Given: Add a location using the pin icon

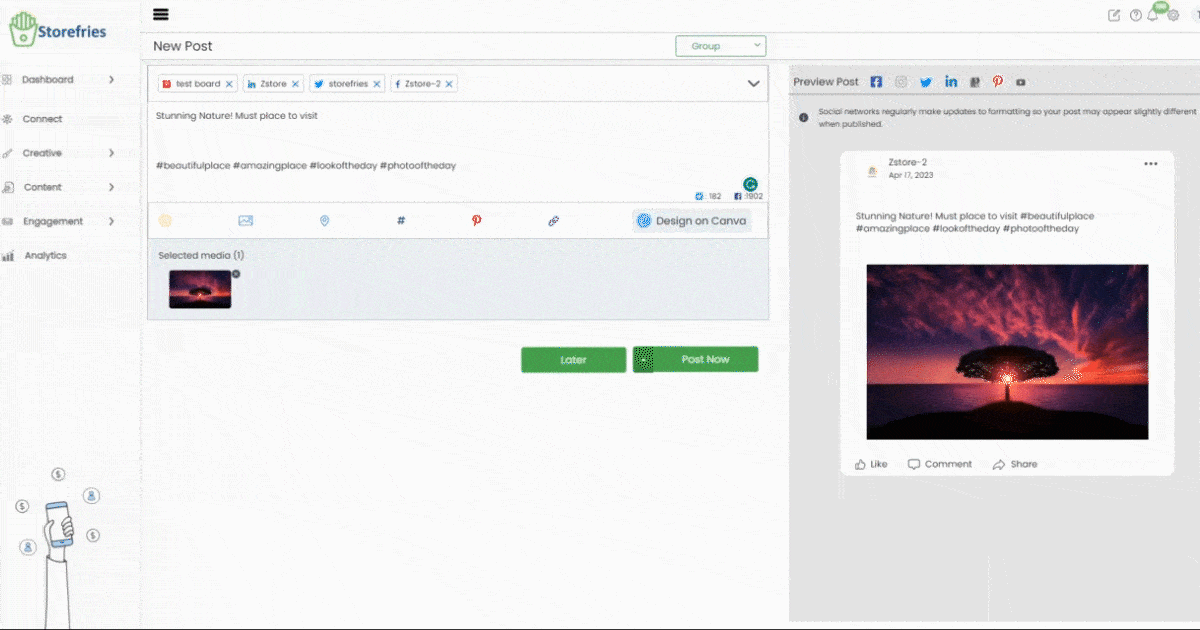Looking at the screenshot, I should point(324,221).
